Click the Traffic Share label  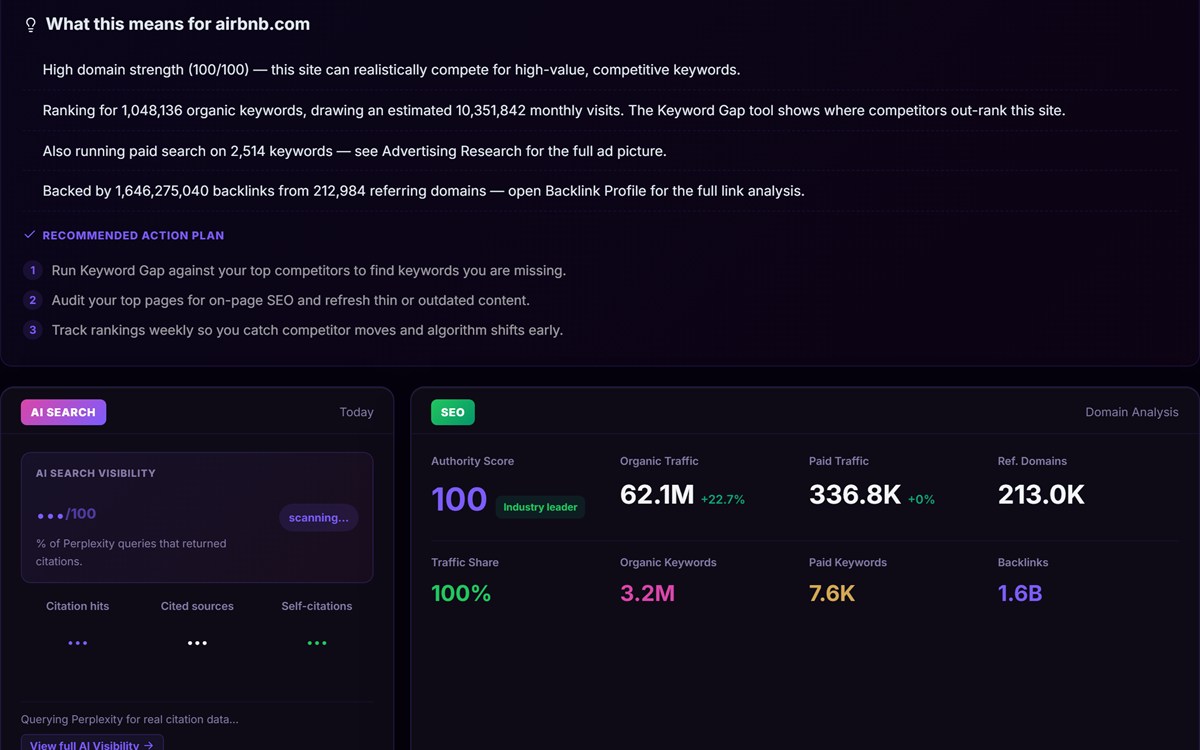(465, 562)
